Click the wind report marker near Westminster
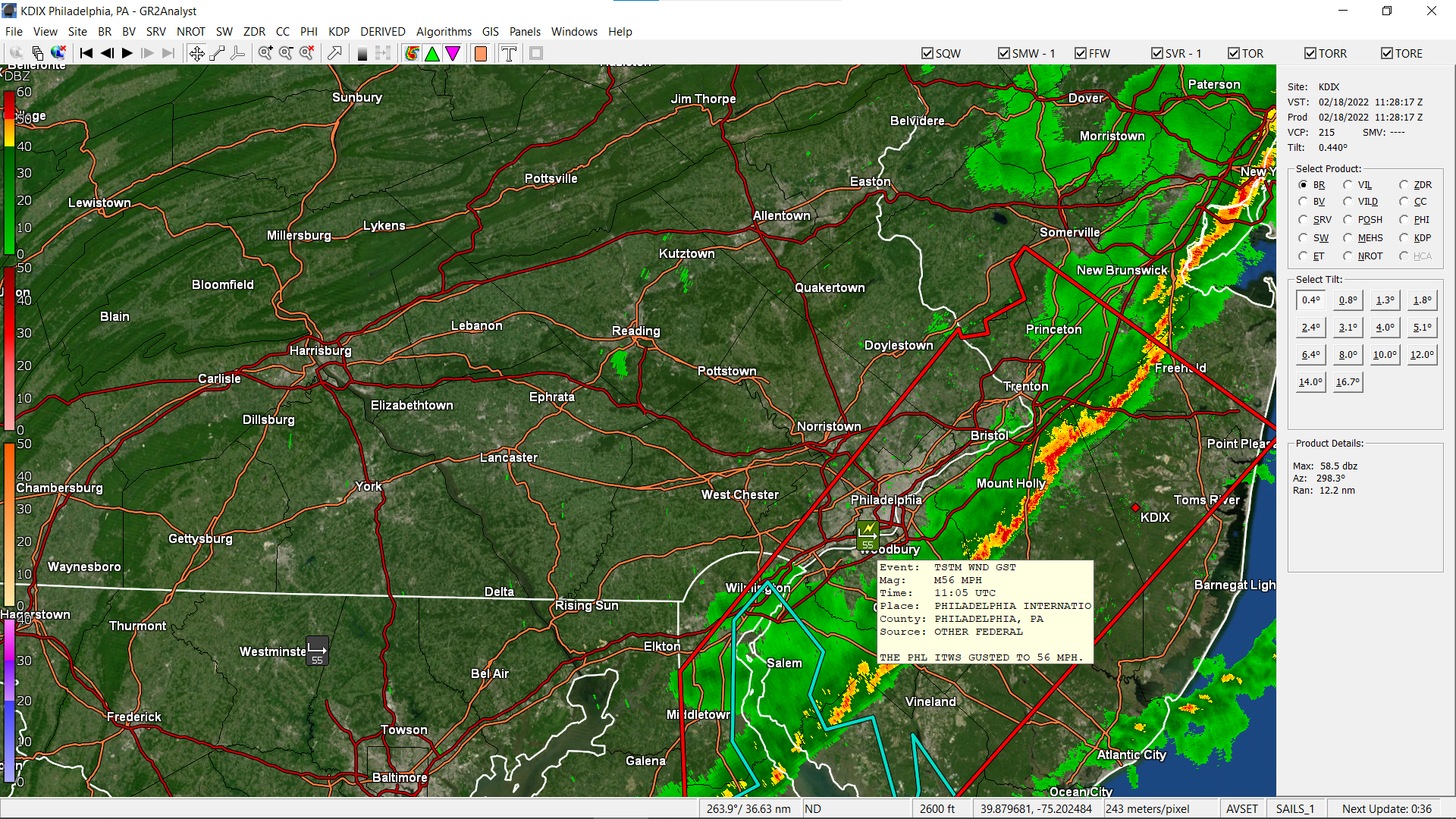The width and height of the screenshot is (1456, 819). click(x=317, y=651)
